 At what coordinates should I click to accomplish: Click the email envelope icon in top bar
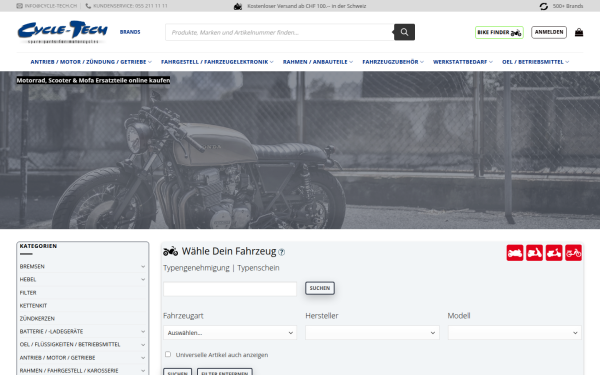(20, 6)
